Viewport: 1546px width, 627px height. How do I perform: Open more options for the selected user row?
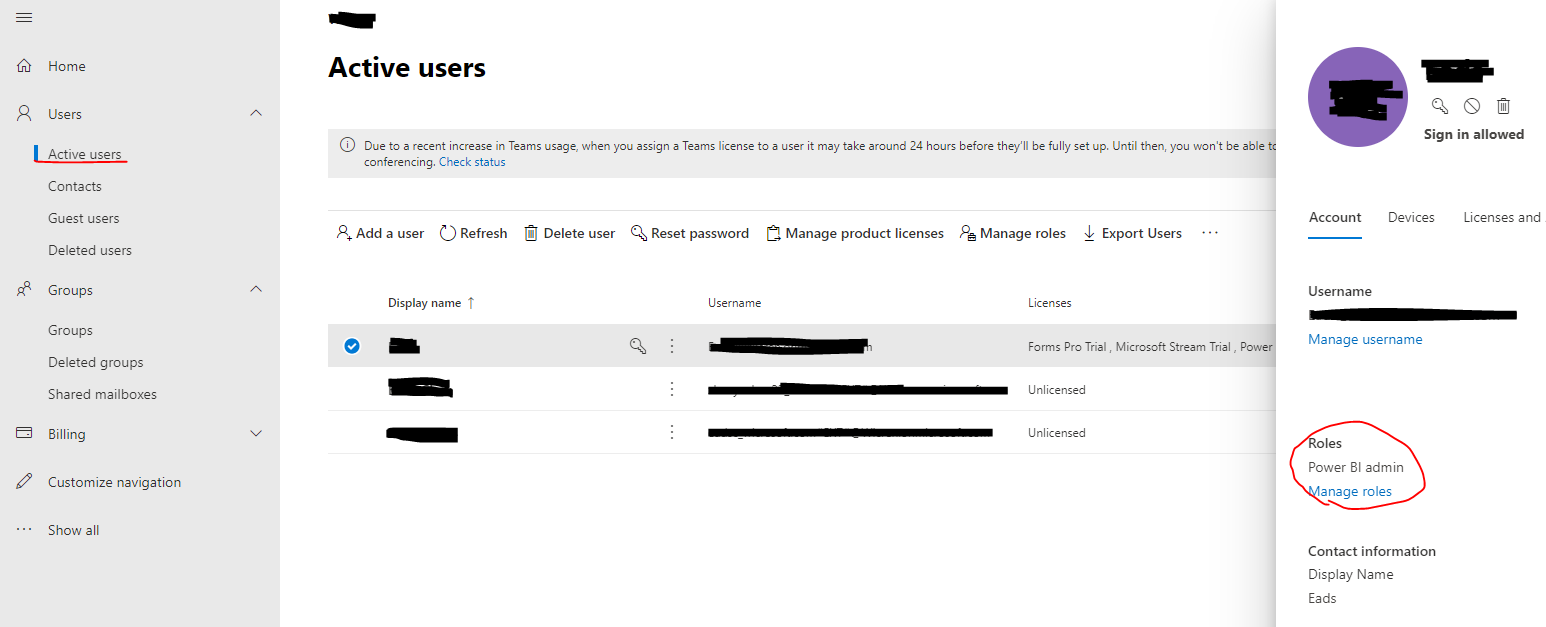click(672, 346)
